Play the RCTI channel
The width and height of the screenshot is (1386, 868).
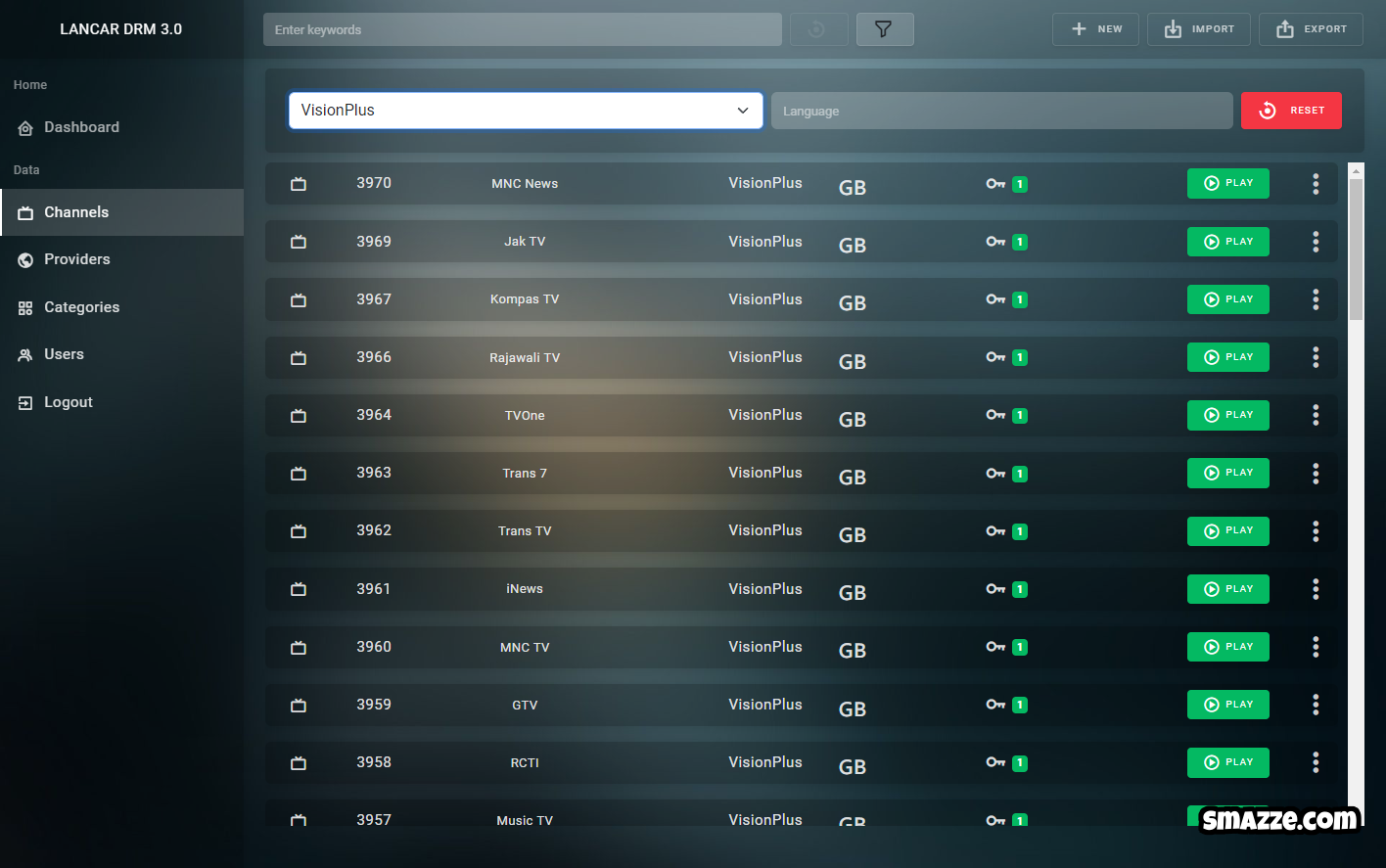point(1227,762)
